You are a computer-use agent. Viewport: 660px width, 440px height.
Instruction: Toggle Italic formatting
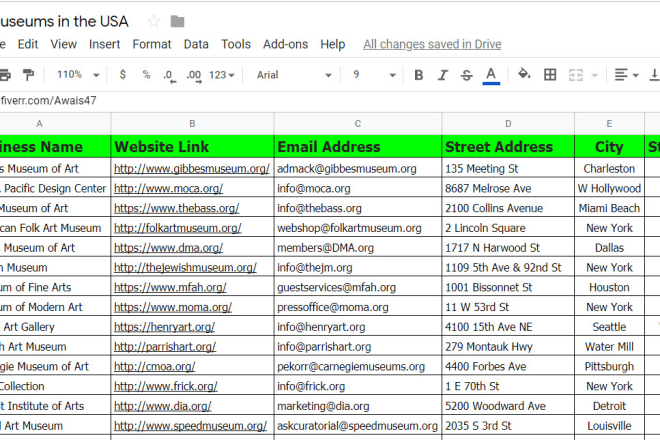tap(442, 75)
